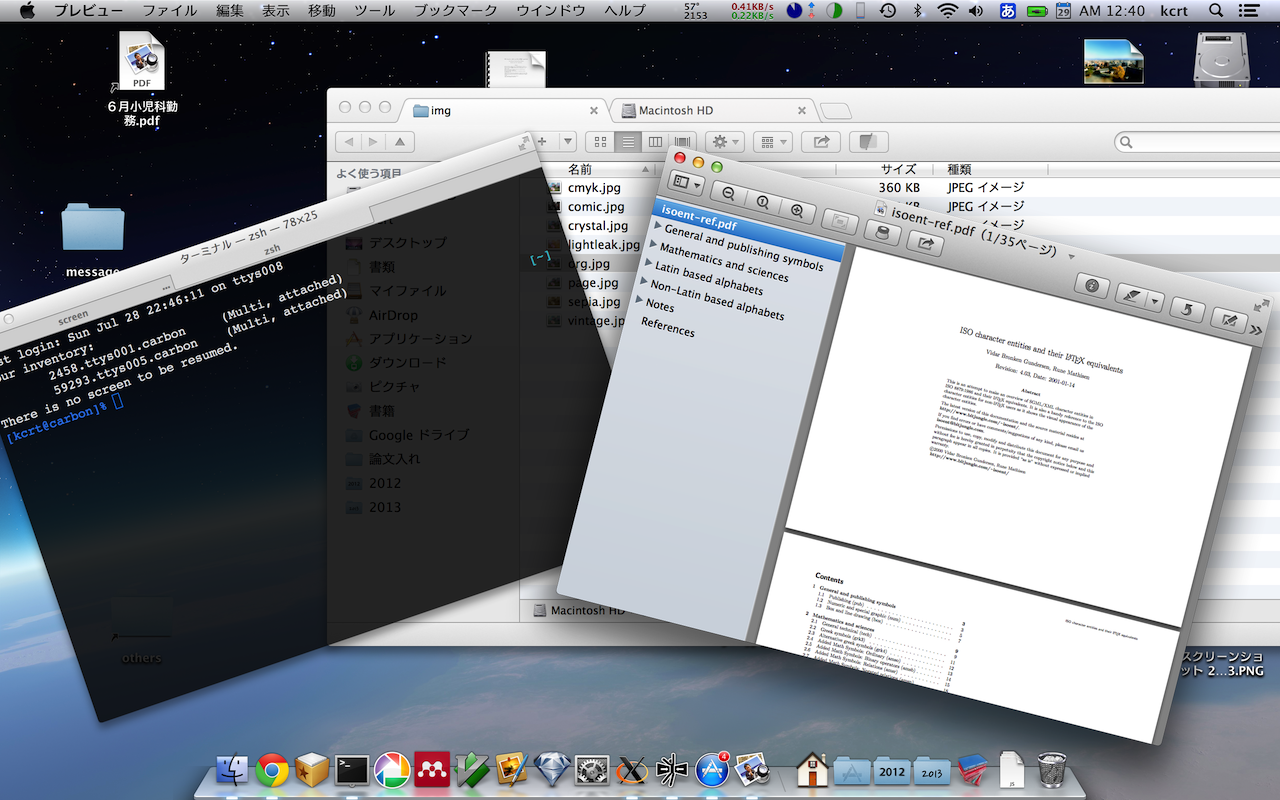The width and height of the screenshot is (1280, 800).
Task: Open ブックマーク menu in menu bar
Action: (455, 10)
